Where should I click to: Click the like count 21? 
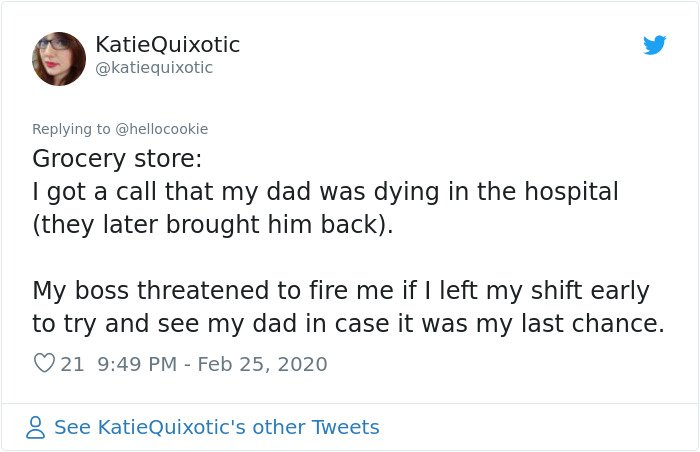point(72,364)
